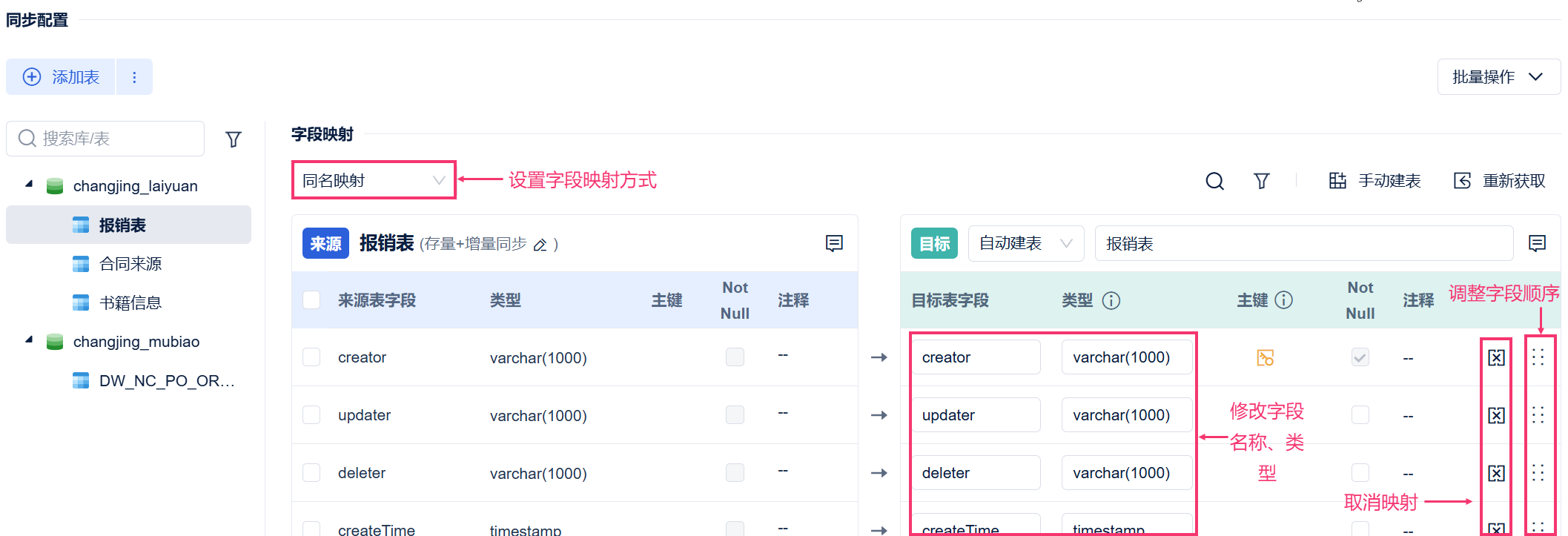Collapse the changjing_laiyuan database node

(x=29, y=184)
